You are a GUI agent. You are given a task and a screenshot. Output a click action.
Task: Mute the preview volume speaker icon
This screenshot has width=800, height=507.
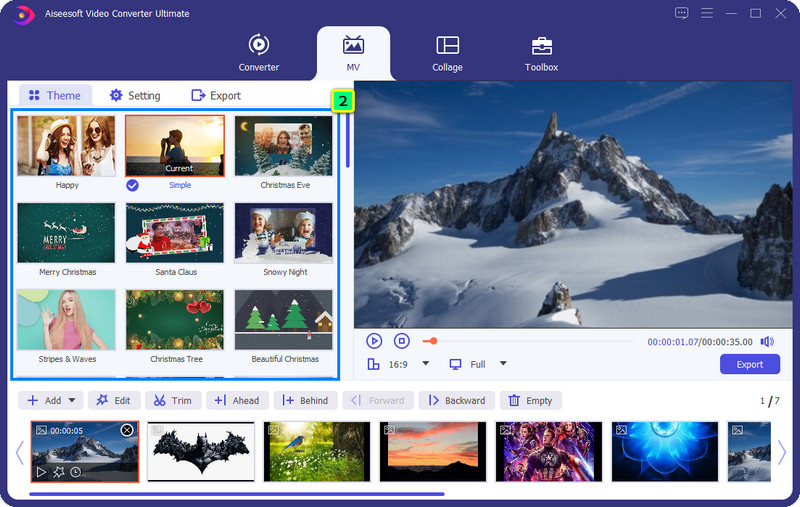point(767,341)
